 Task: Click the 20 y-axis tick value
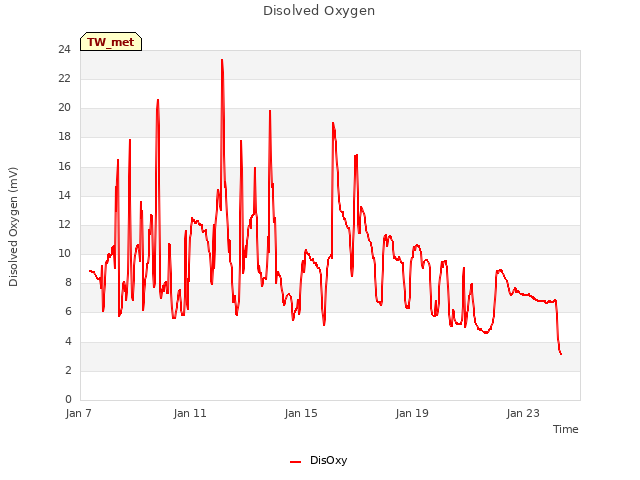(64, 108)
